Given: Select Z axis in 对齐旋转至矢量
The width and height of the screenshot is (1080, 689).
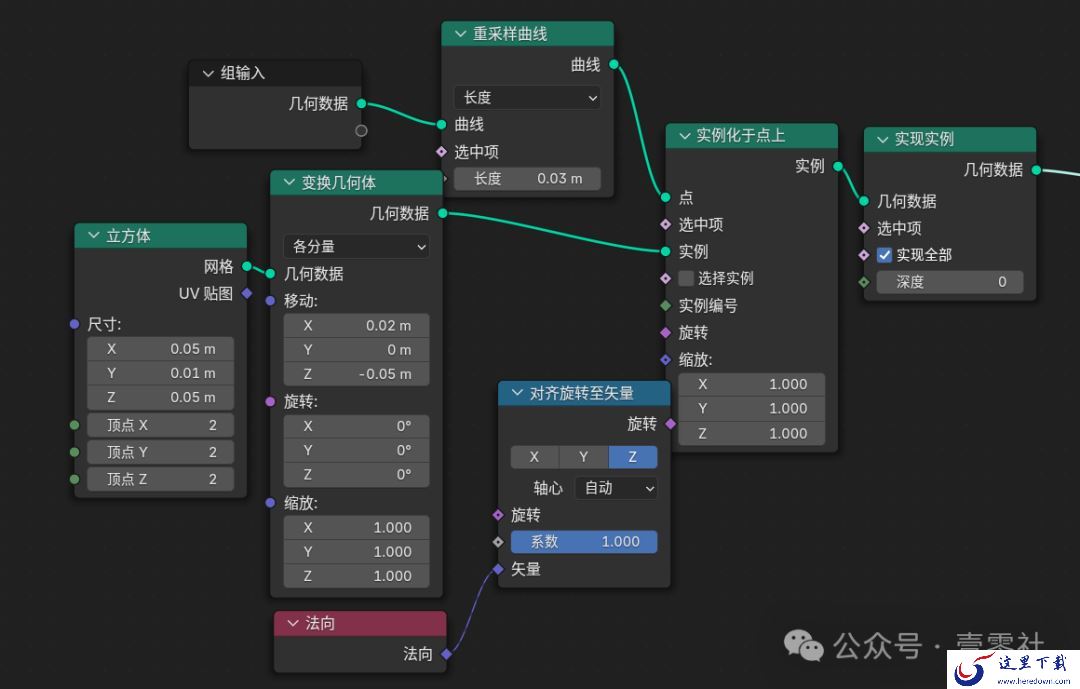Looking at the screenshot, I should tap(633, 457).
